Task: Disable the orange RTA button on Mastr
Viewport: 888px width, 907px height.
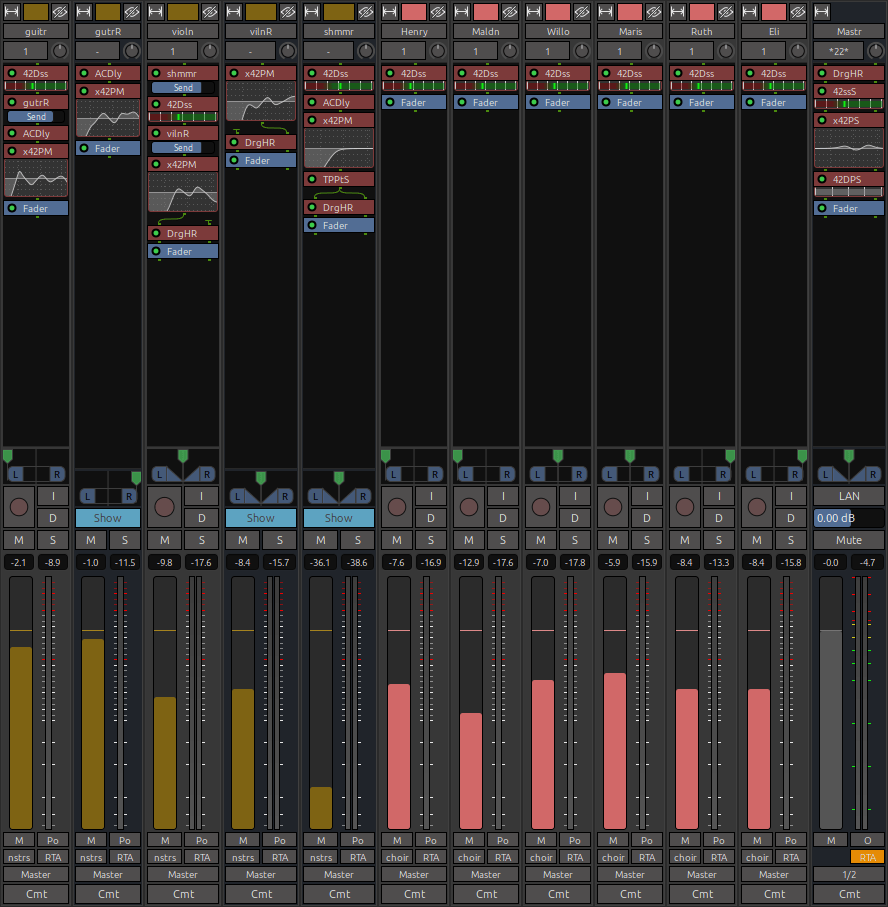Action: pyautogui.click(x=867, y=857)
